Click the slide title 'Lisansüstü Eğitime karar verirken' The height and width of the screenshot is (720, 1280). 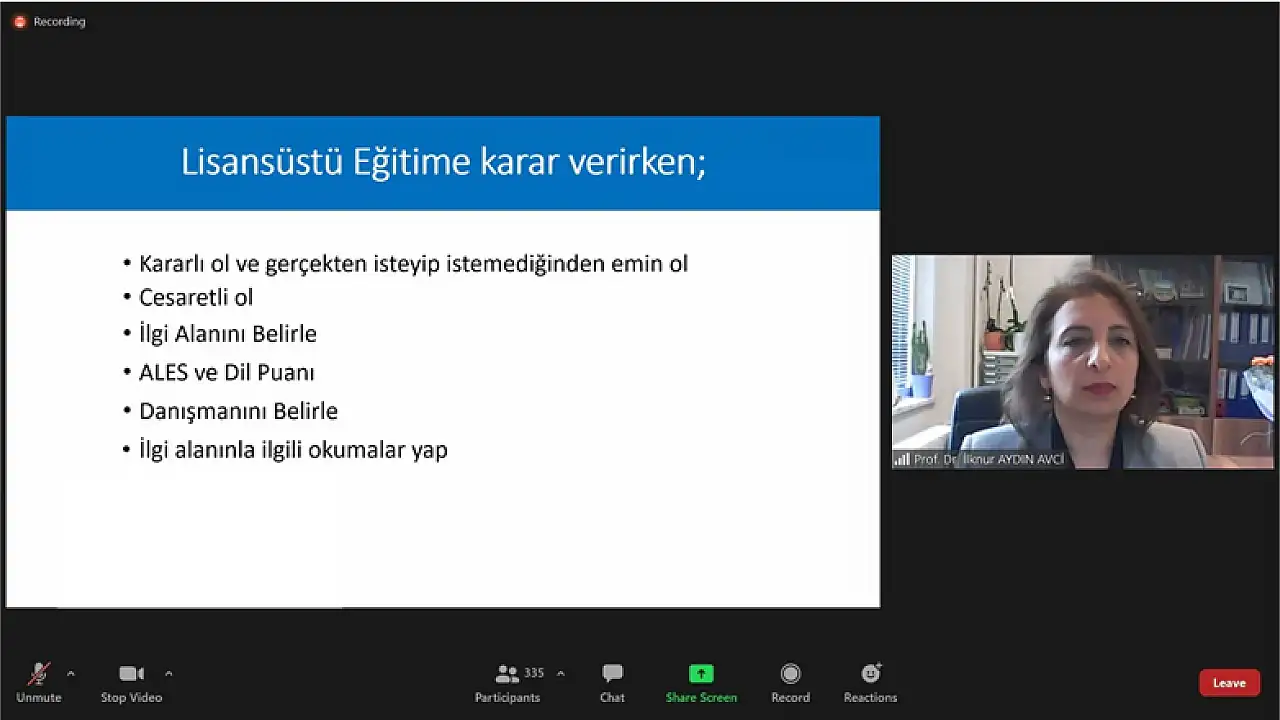[443, 162]
